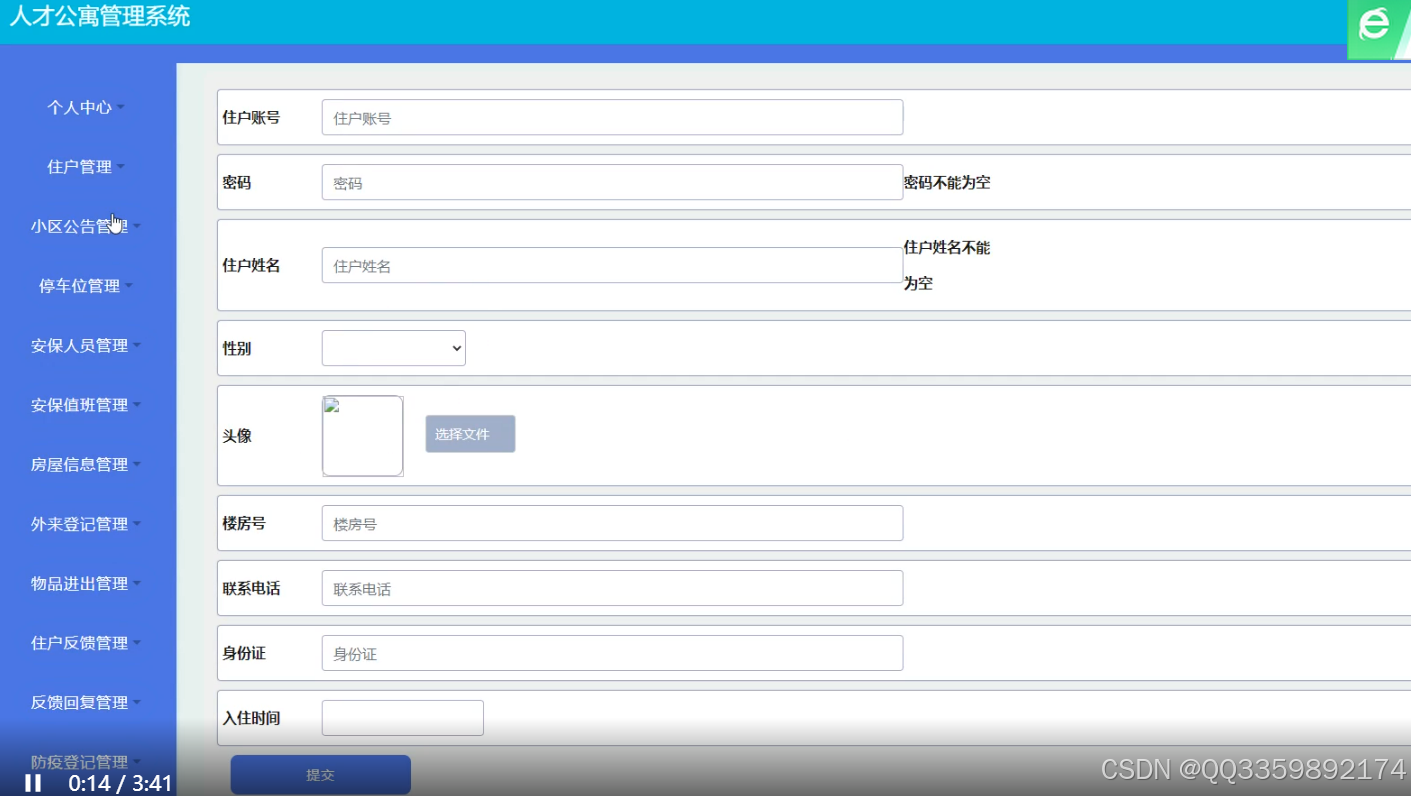Click the 楼房号 field label
1411x796 pixels.
click(x=244, y=523)
